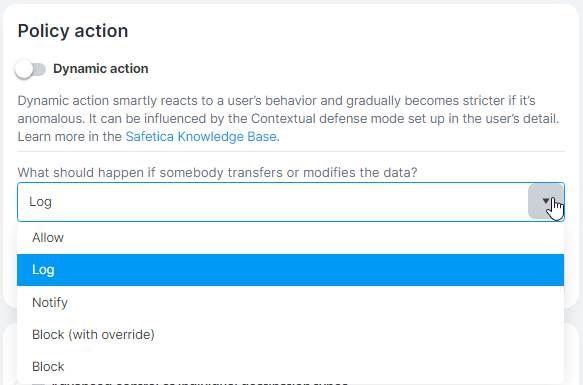This screenshot has width=583, height=385.
Task: Click the combo box field showing Log
Action: 291,202
